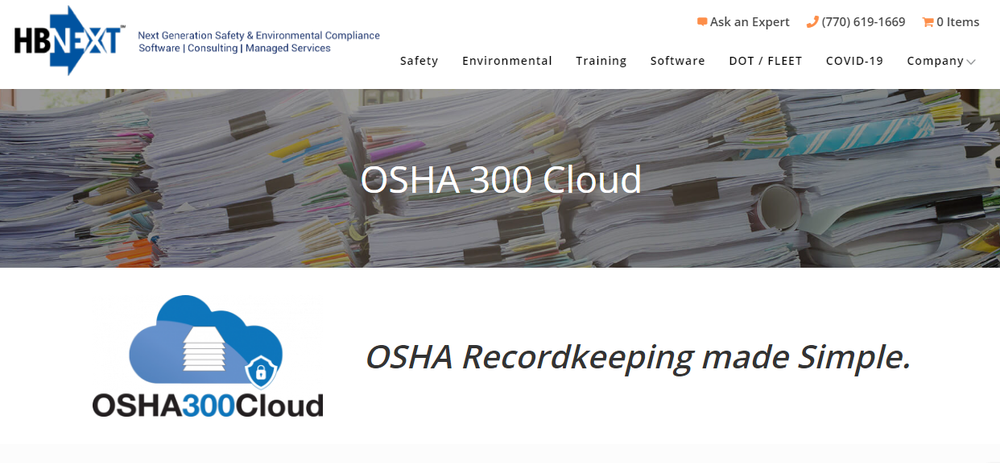Open the Company menu
1000x463 pixels.
pos(935,61)
